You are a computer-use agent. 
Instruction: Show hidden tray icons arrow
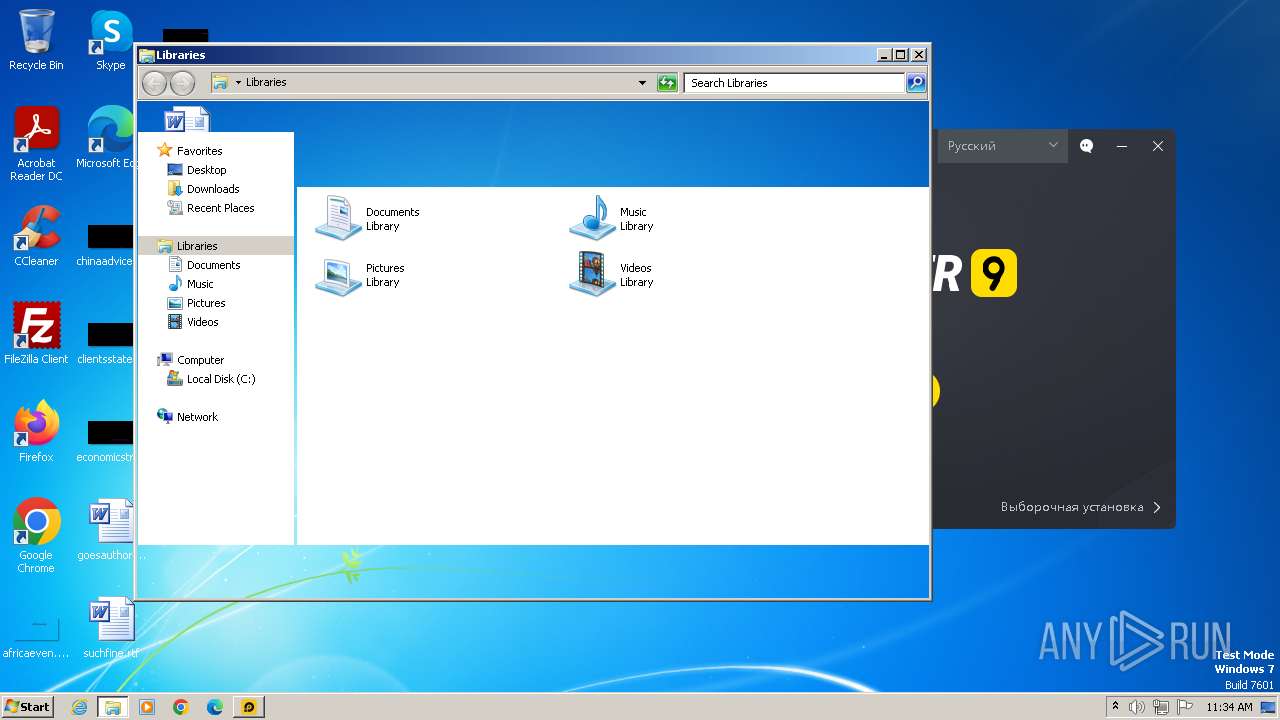(1115, 707)
